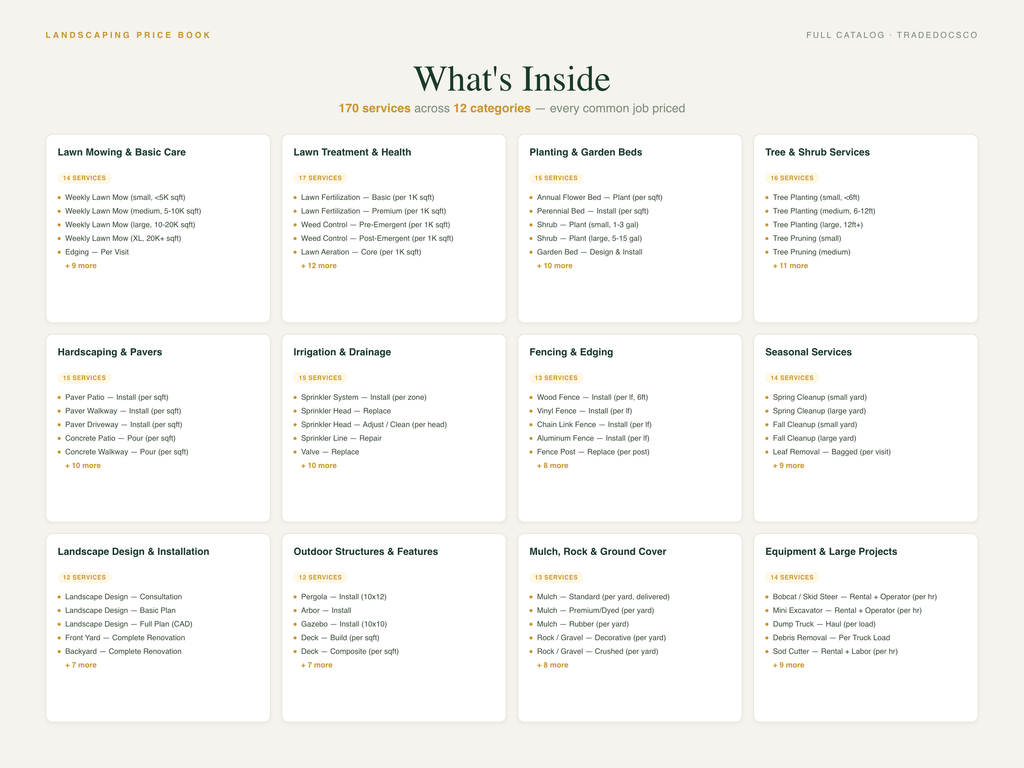This screenshot has height=768, width=1024.
Task: Click the 'LANDSCAPING PRICE BOOK' header label
Action: pyautogui.click(x=128, y=35)
